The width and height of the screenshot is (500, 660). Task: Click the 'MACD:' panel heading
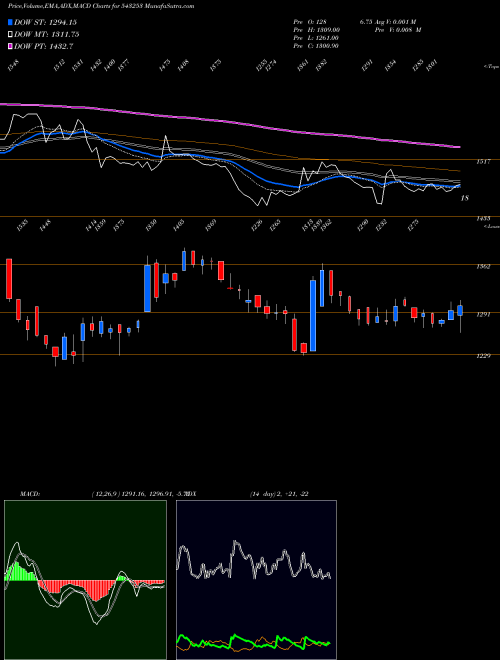tap(30, 494)
